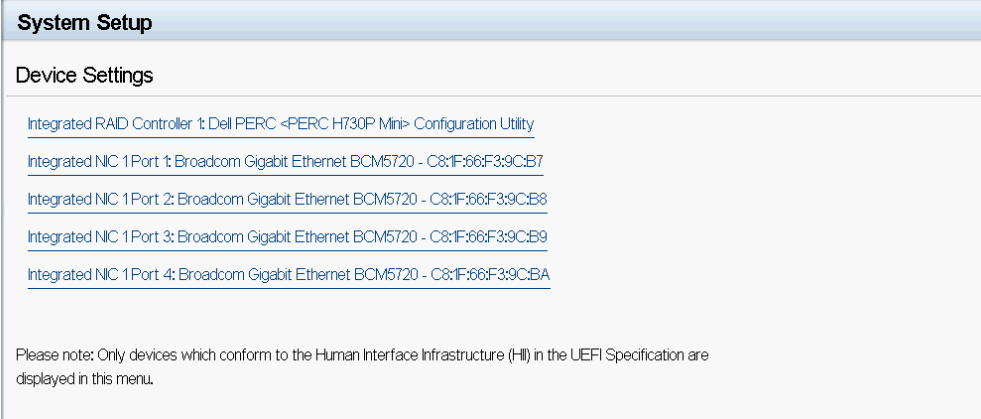This screenshot has width=981, height=419.
Task: Select the NIC with MAC ending 9C:B7
Action: (x=285, y=162)
